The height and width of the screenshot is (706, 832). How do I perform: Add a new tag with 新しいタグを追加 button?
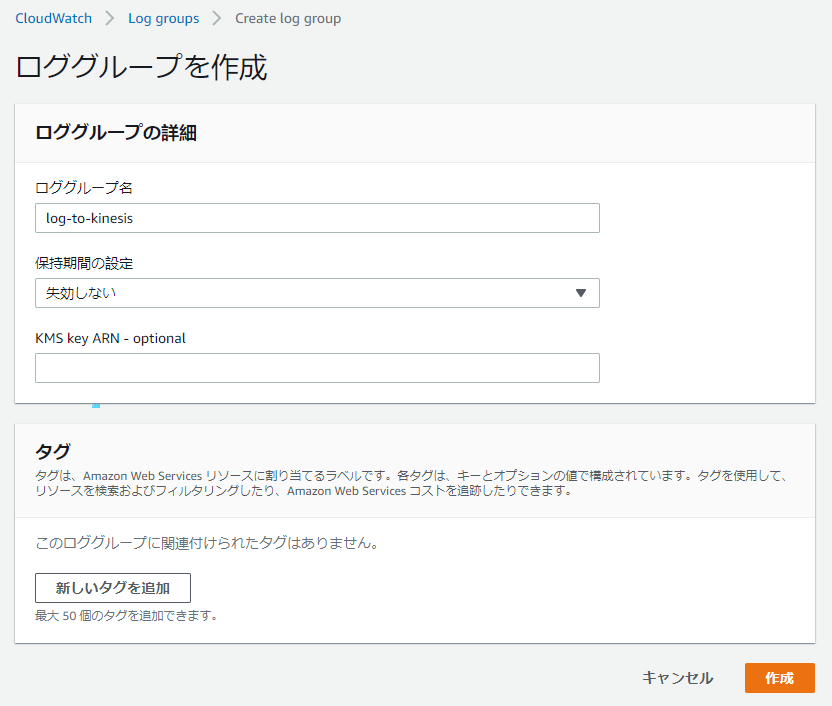[x=112, y=588]
